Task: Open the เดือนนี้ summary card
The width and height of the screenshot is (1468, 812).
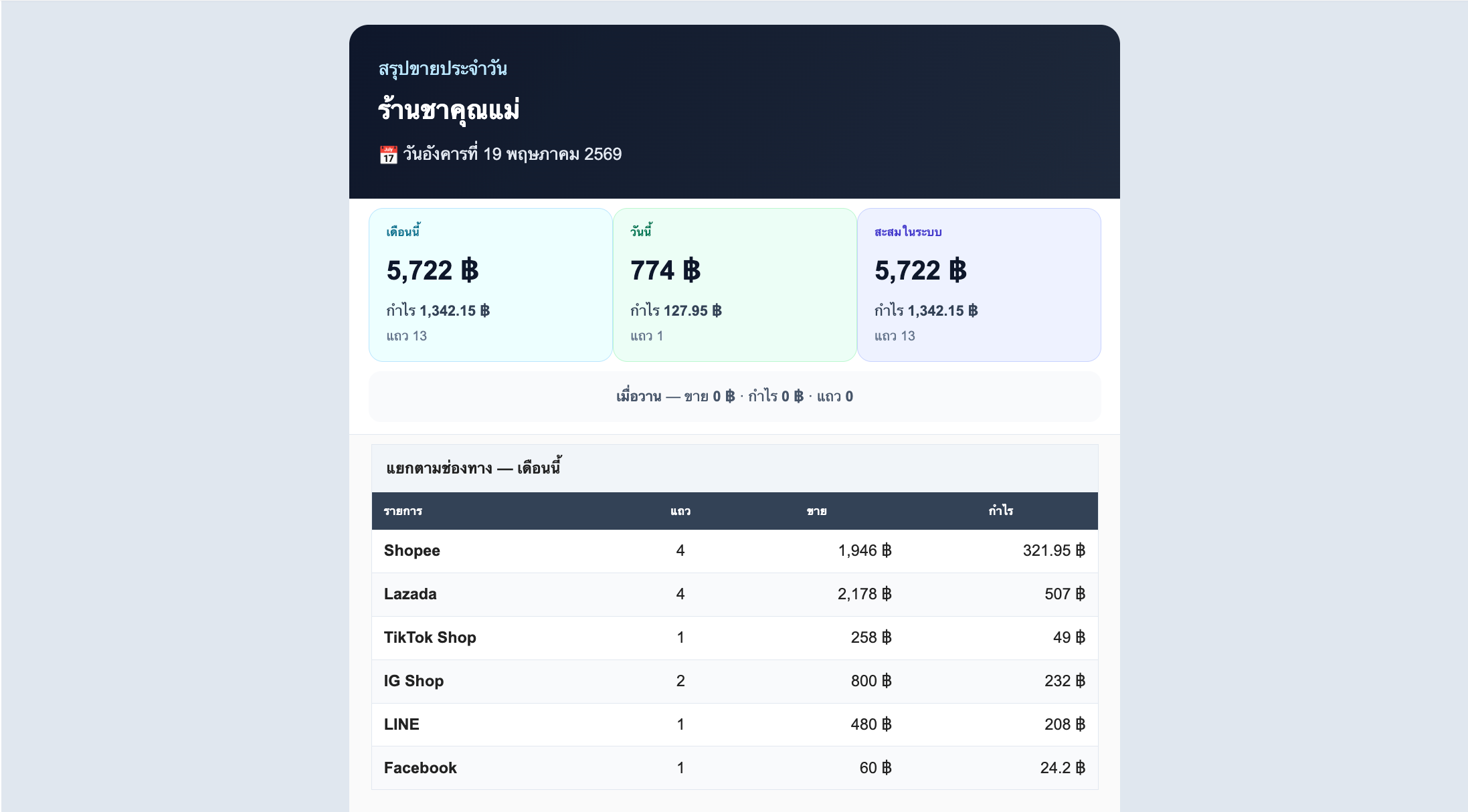Action: [490, 285]
